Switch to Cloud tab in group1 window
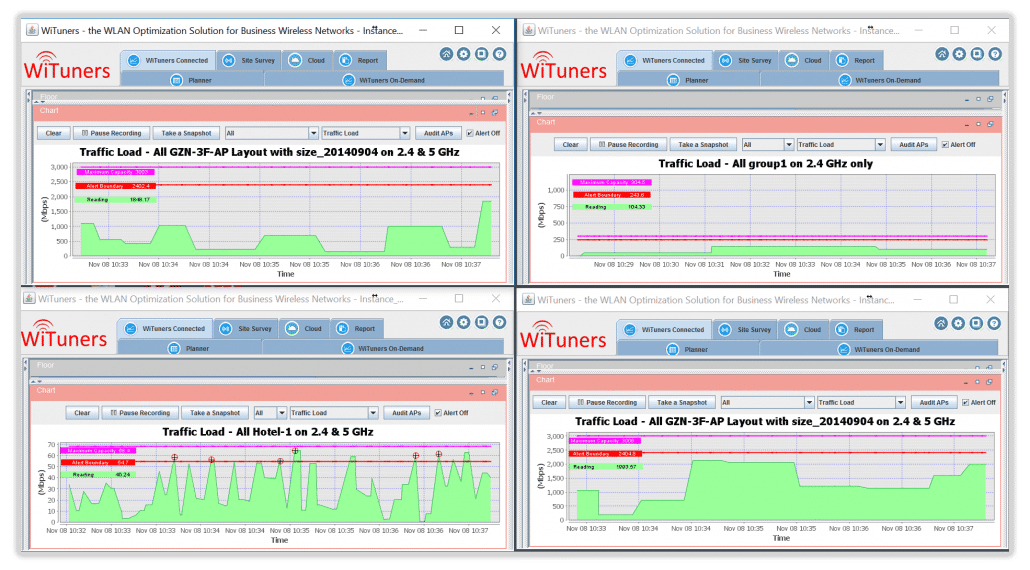Image resolution: width=1030 pixels, height=570 pixels. click(803, 60)
